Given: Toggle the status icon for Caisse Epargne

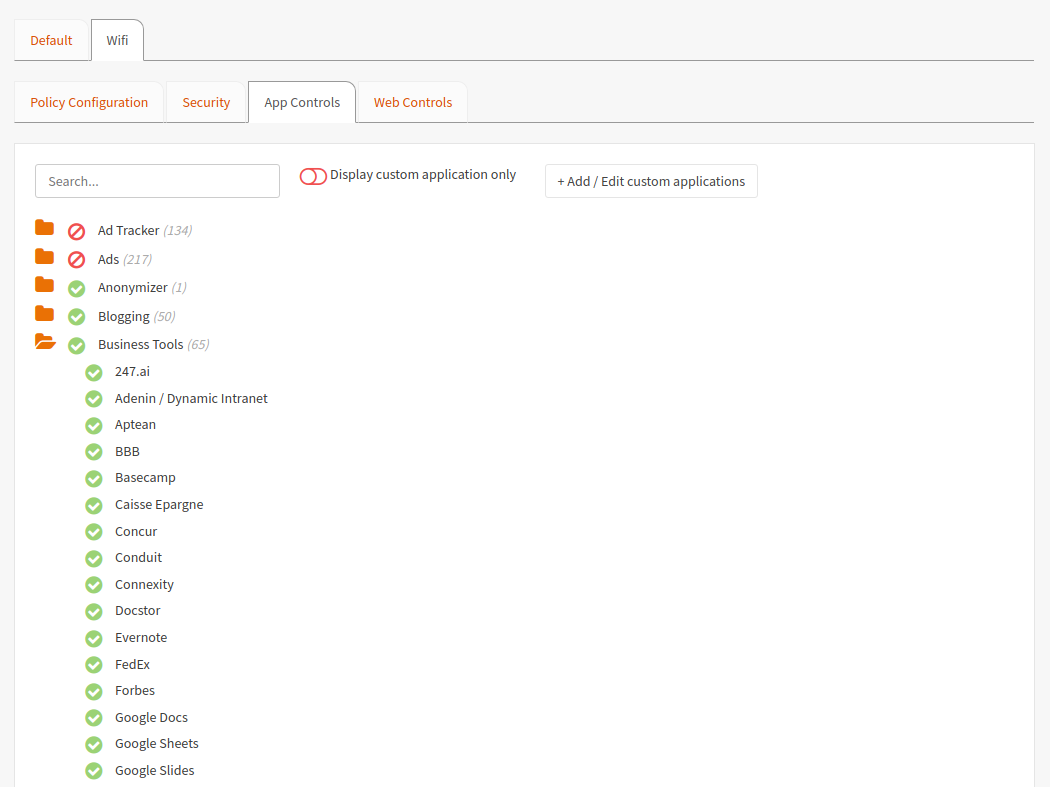Looking at the screenshot, I should (x=94, y=505).
